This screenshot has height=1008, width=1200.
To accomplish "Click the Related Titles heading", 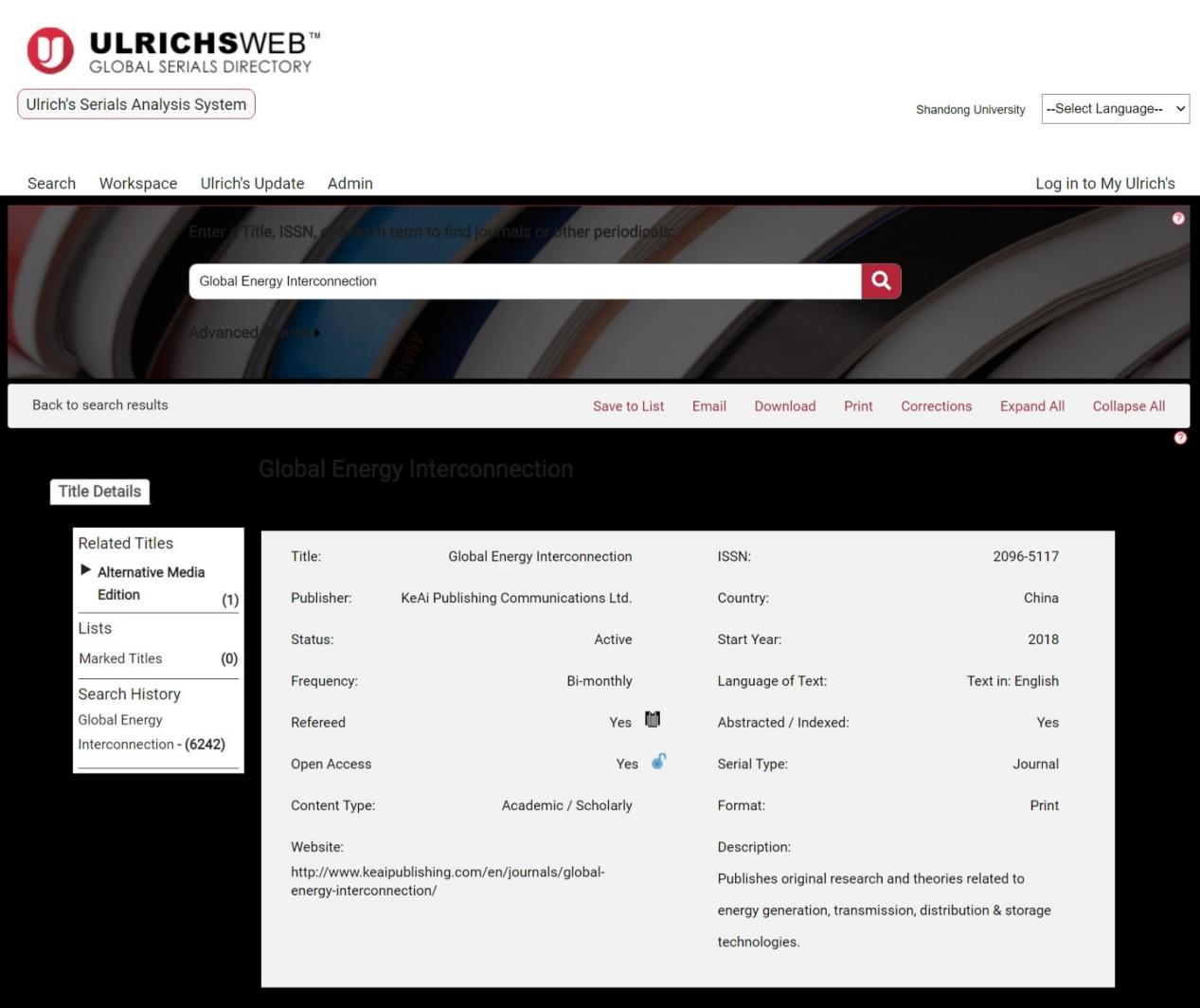I will pos(126,543).
